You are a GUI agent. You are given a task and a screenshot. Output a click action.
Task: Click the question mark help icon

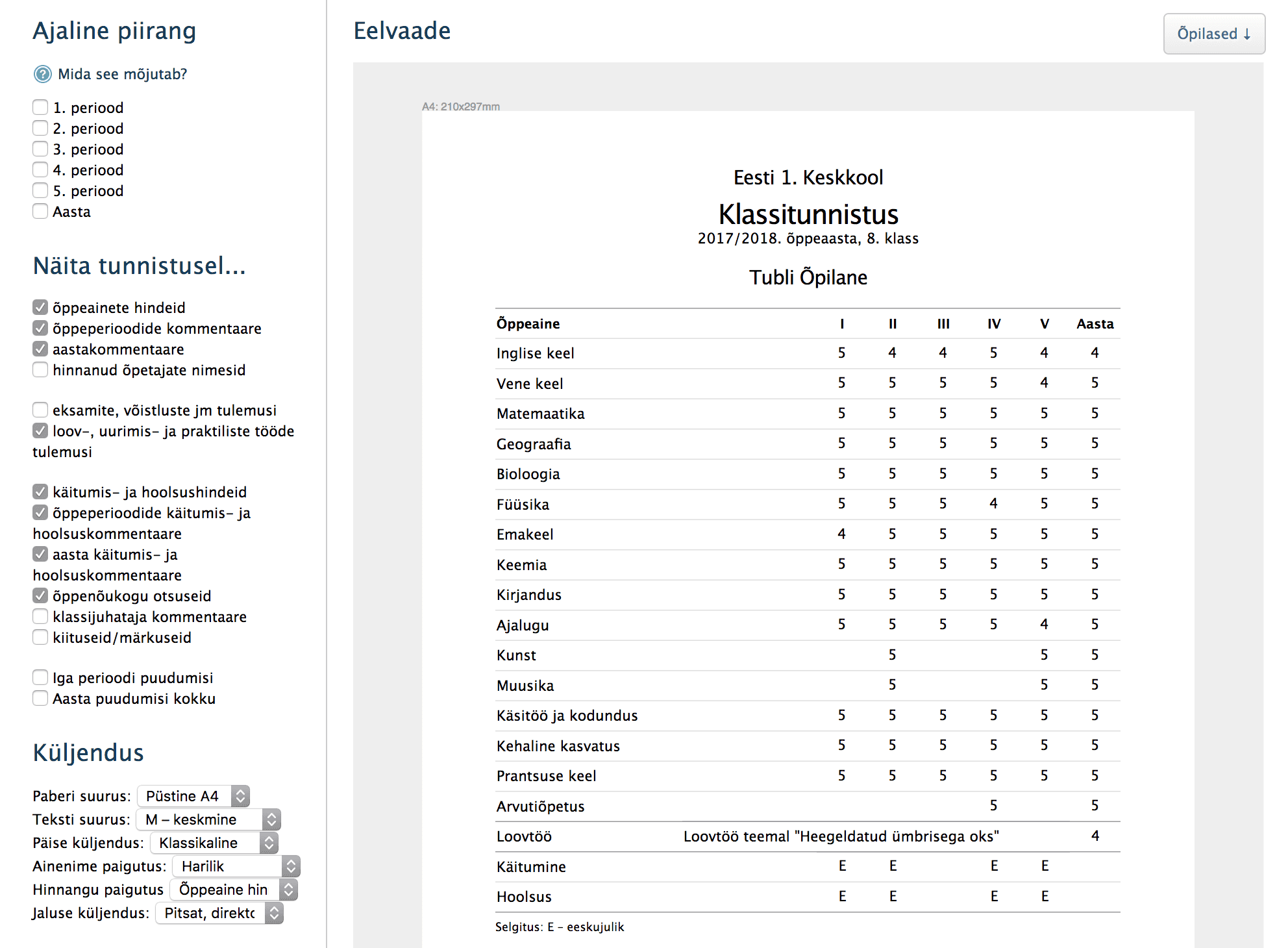(42, 74)
